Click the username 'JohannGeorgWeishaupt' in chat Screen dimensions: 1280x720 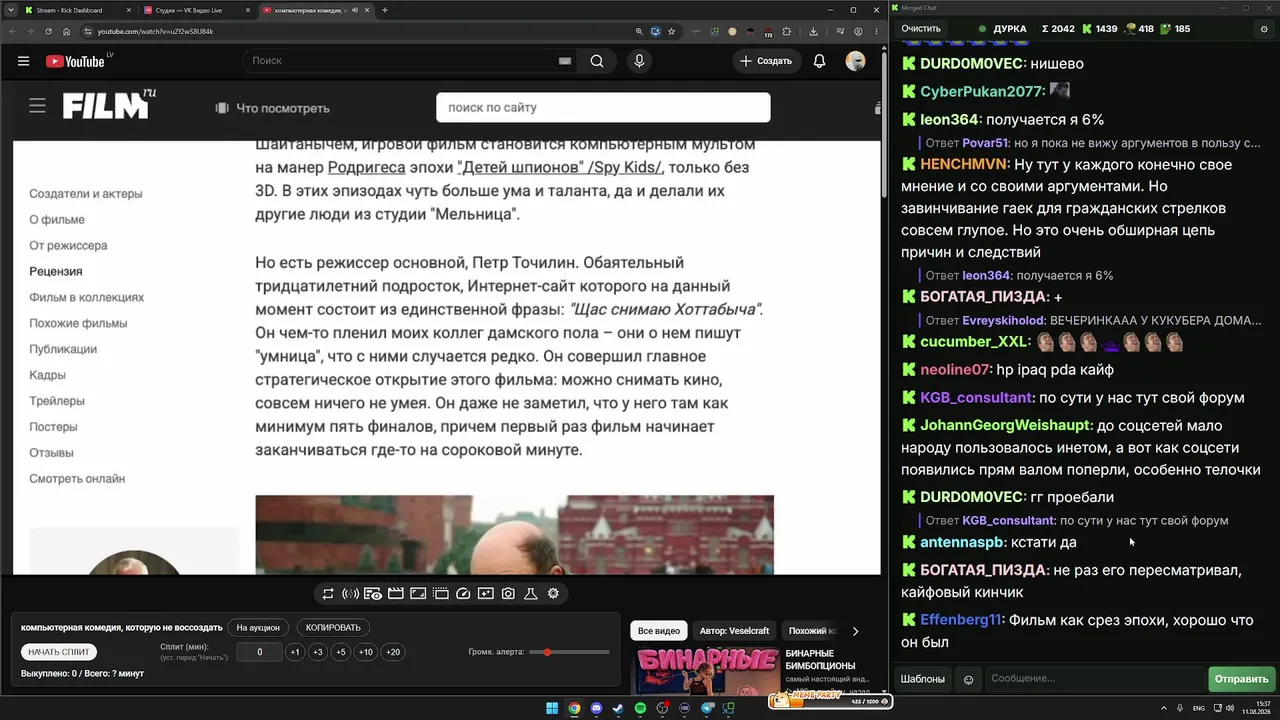point(1006,426)
